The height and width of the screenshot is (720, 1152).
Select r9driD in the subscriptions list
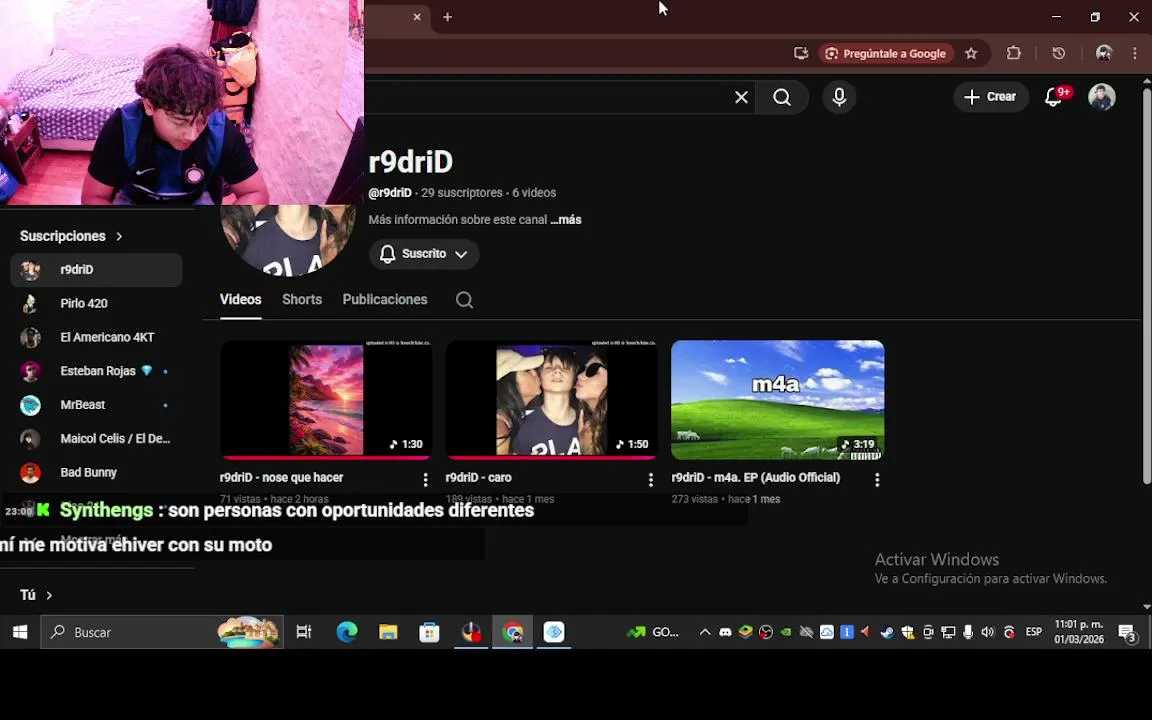click(x=96, y=270)
